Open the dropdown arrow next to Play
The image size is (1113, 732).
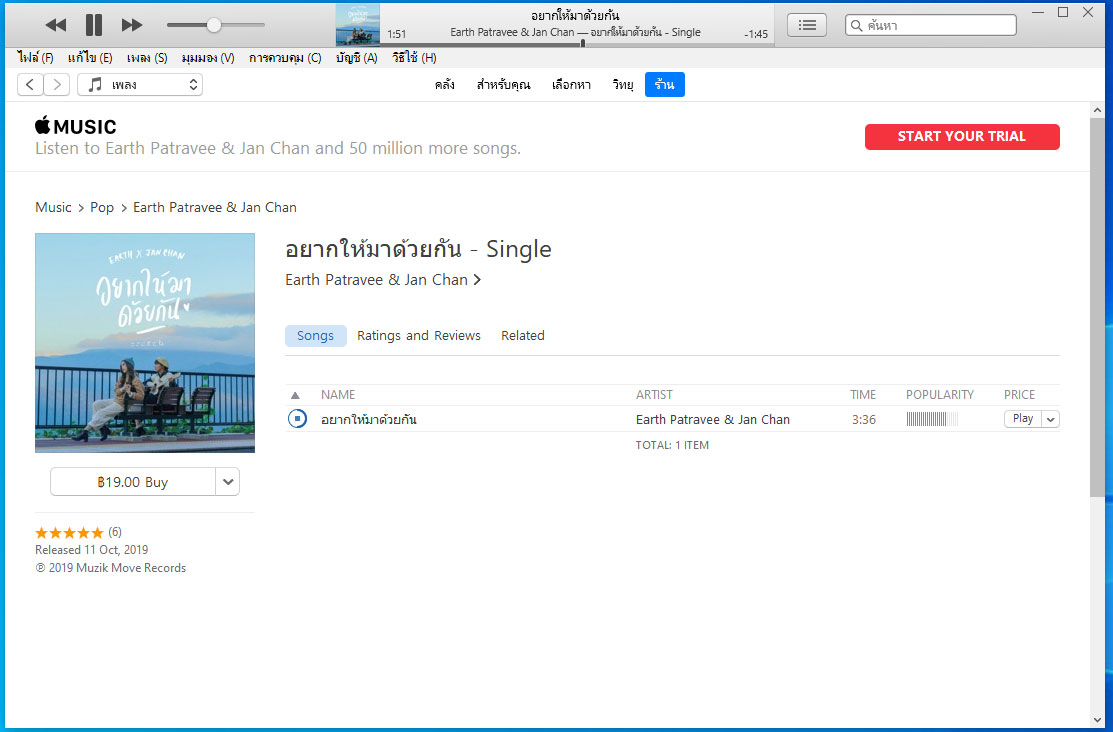click(x=1051, y=419)
